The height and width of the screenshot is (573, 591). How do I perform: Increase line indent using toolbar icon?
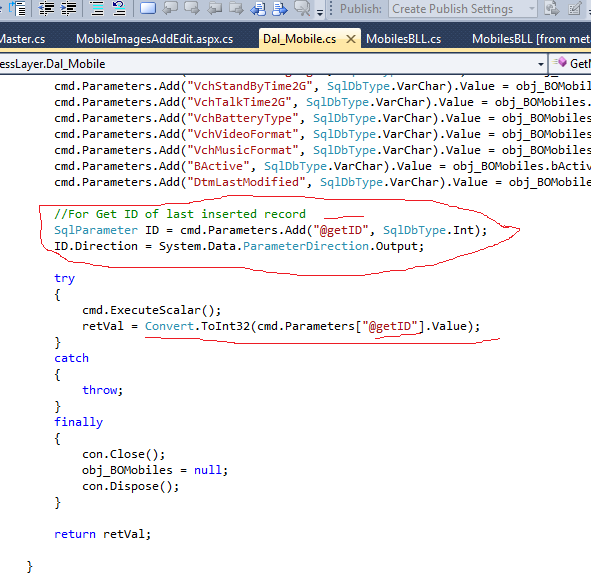pyautogui.click(x=68, y=8)
